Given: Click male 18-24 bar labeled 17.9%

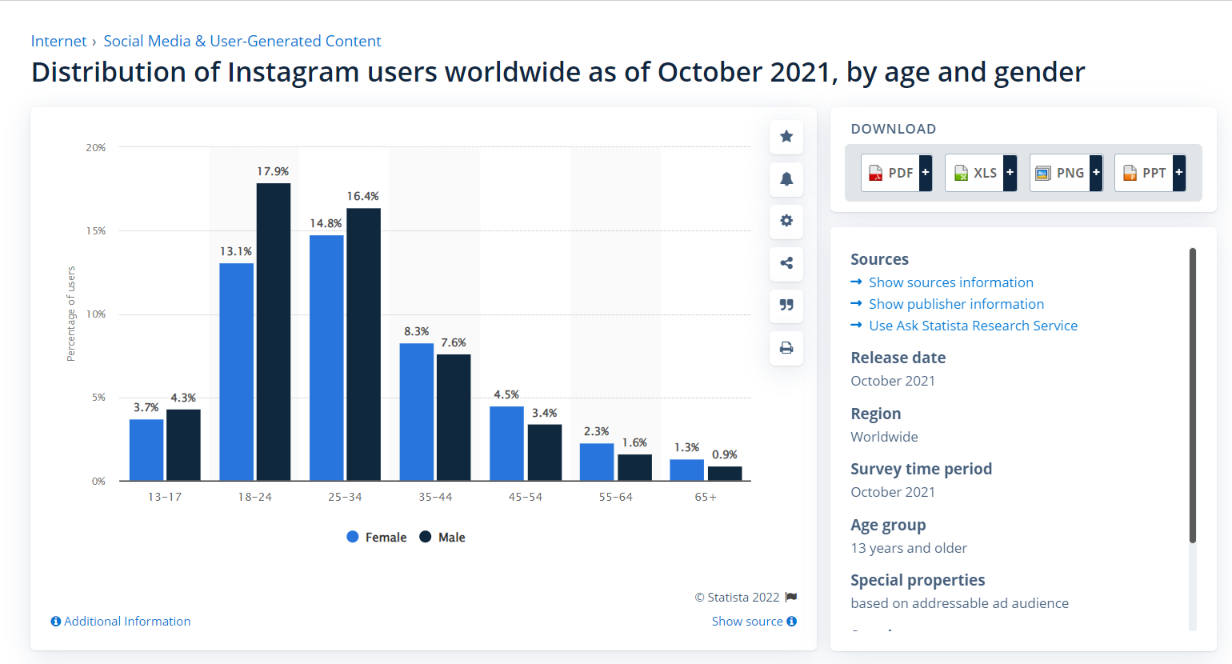Looking at the screenshot, I should coord(273,332).
